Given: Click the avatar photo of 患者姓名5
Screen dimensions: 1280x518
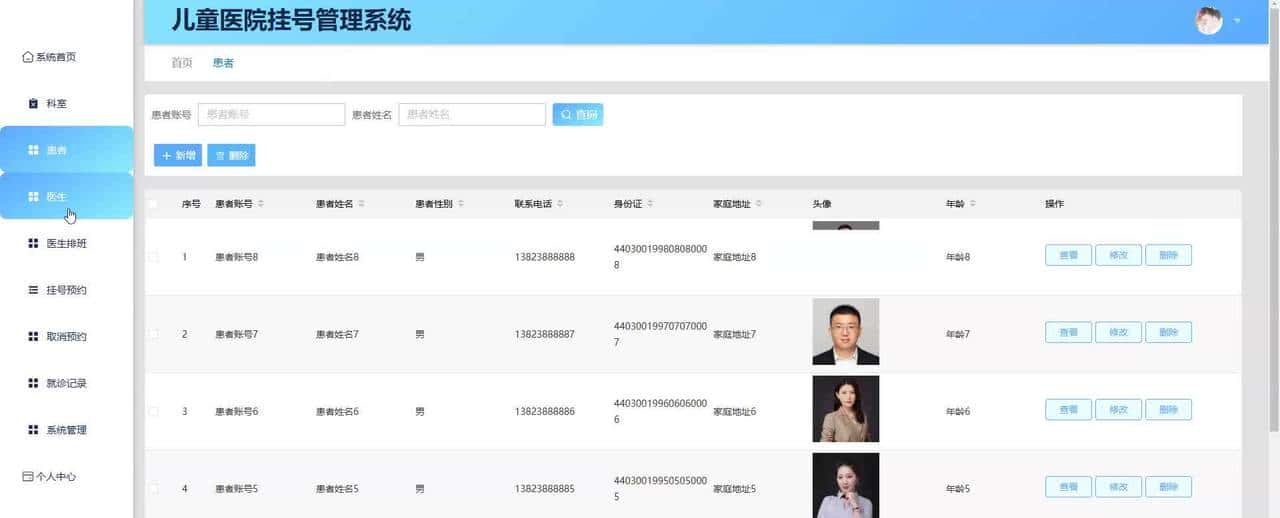Looking at the screenshot, I should point(846,485).
